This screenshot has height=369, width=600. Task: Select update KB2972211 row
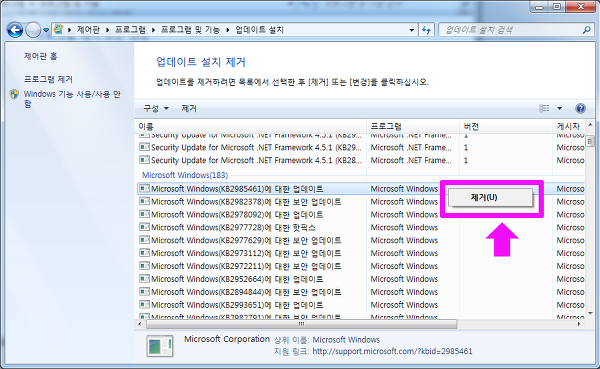361,266
